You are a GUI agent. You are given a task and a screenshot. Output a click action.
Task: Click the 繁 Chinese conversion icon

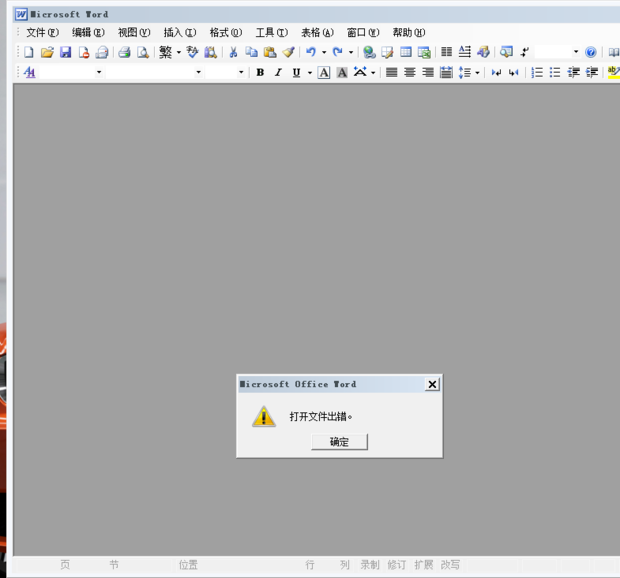pyautogui.click(x=165, y=52)
